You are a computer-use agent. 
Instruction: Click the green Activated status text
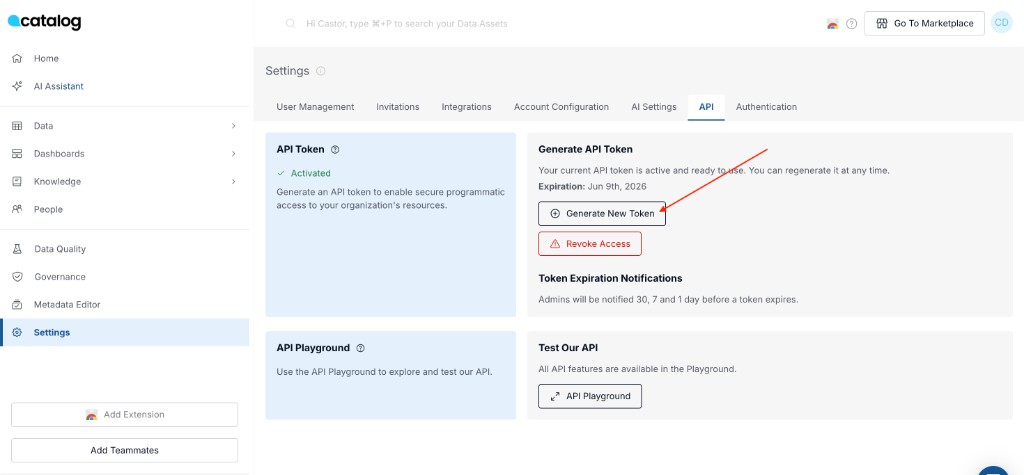310,174
